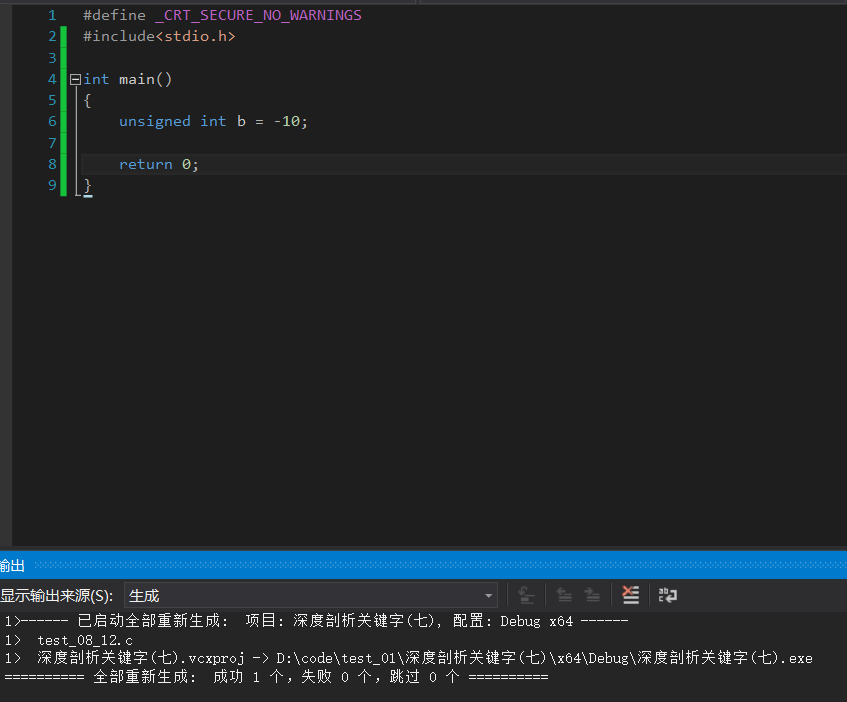The width and height of the screenshot is (847, 702).
Task: Open the 显示输出来源 dropdown showing 生成
Action: [300, 594]
